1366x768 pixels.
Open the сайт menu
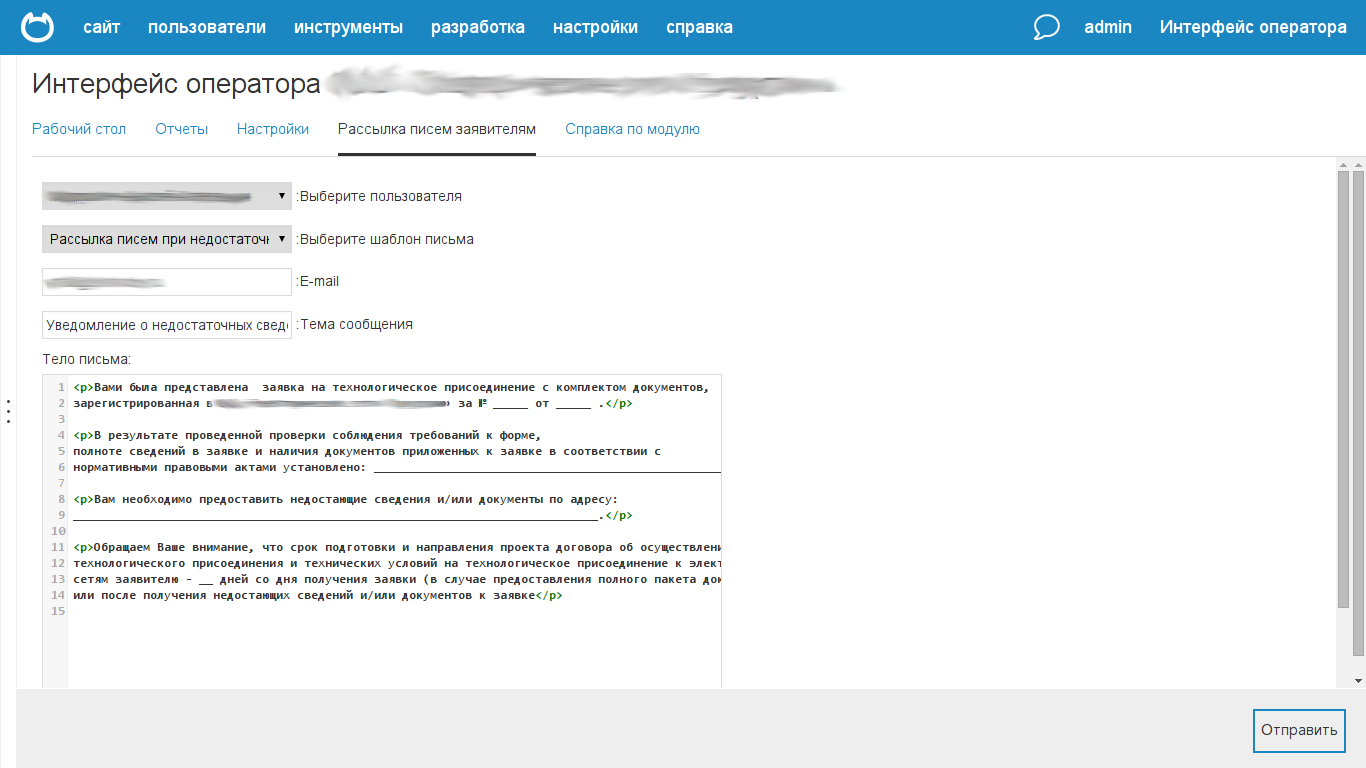coord(102,27)
